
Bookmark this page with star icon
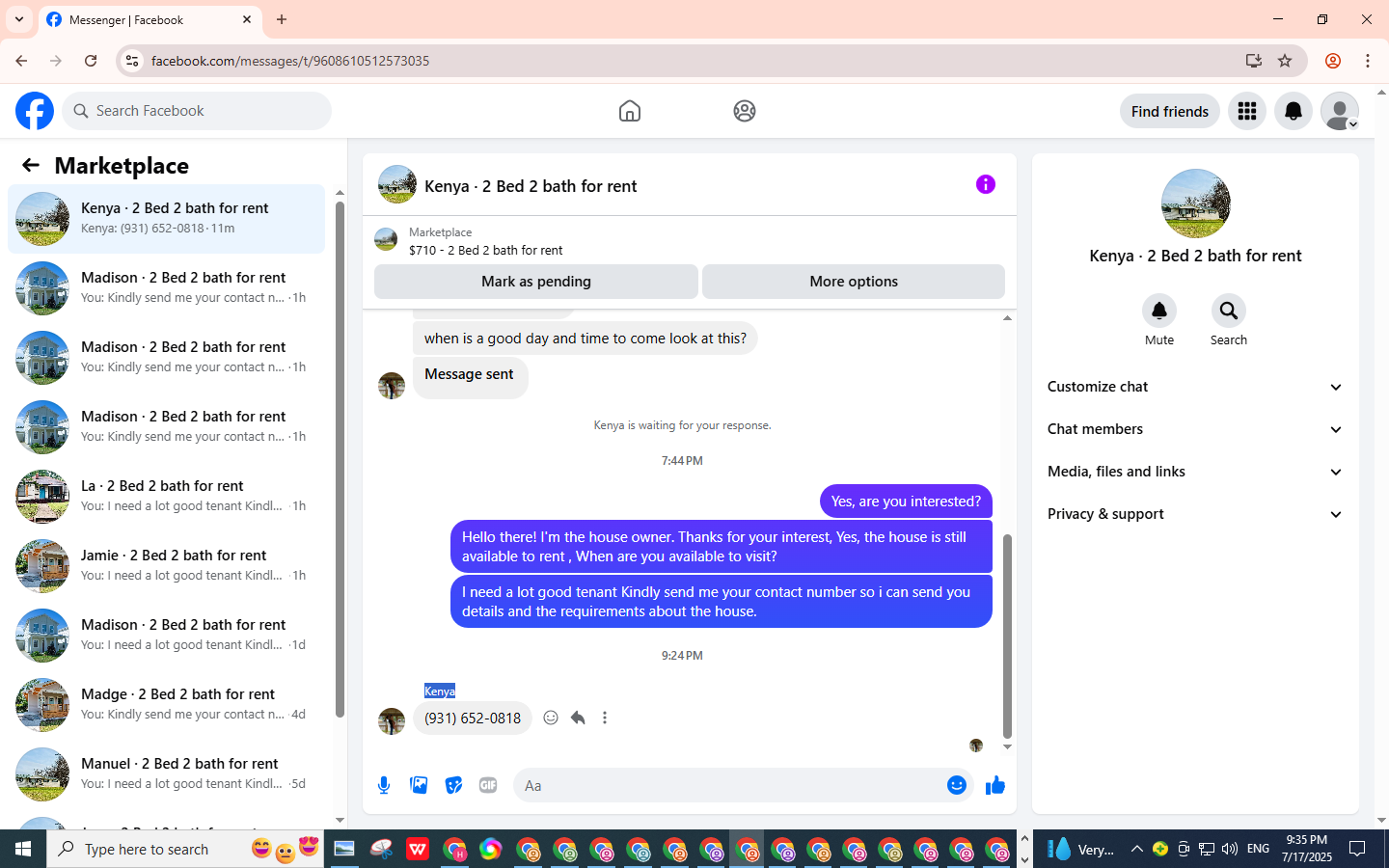pos(1285,61)
